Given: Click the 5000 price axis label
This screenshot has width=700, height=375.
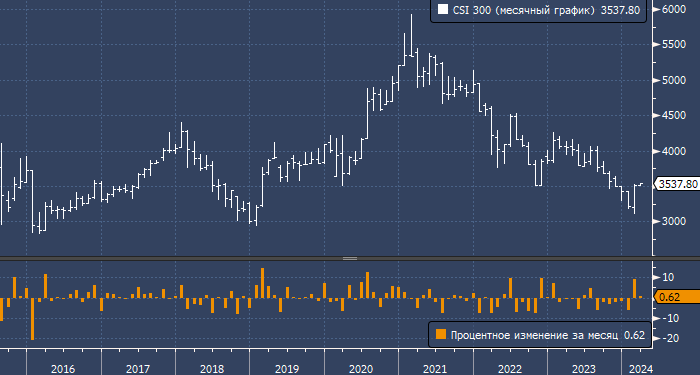Looking at the screenshot, I should [673, 80].
